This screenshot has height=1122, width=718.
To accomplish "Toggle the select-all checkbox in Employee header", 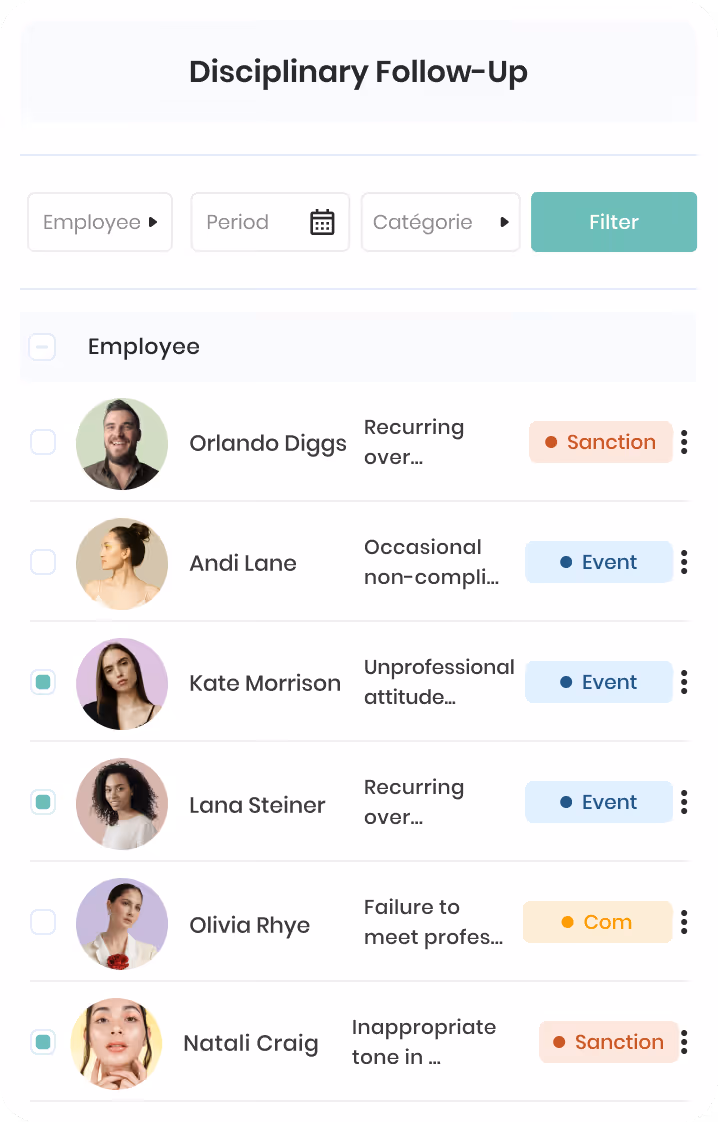I will pos(42,347).
